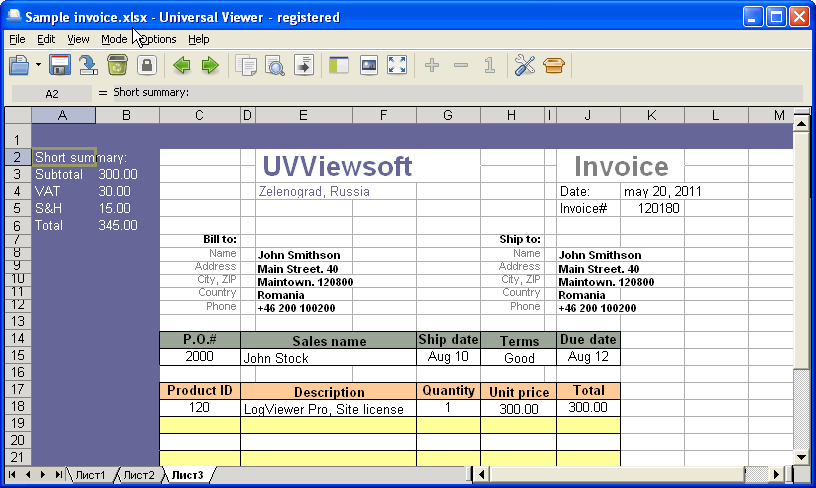Open the Options menu
Screen dimensions: 816x488
tap(157, 39)
